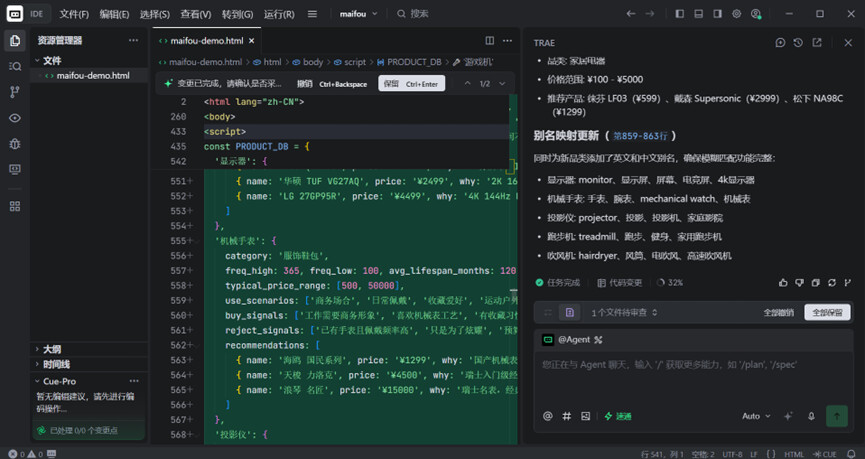Viewport: 865px width, 459px height.
Task: Give thumbs up to the response
Action: pos(783,282)
